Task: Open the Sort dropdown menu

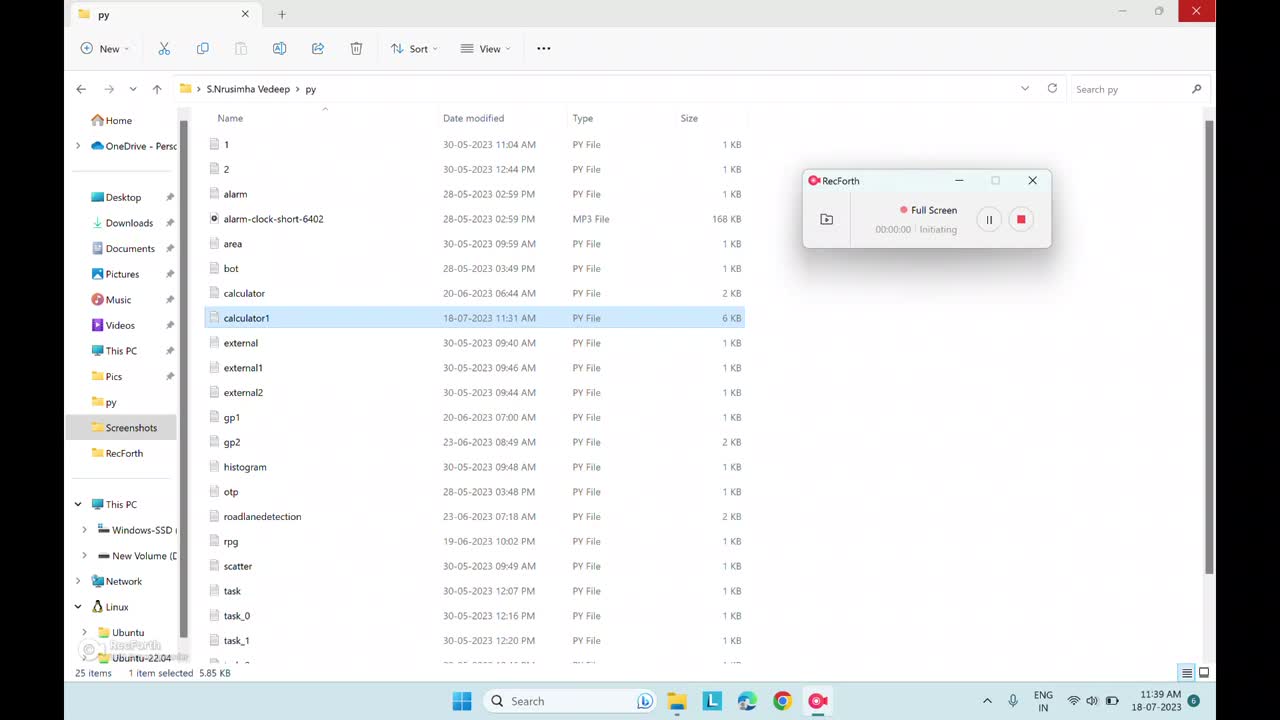Action: pos(414,49)
